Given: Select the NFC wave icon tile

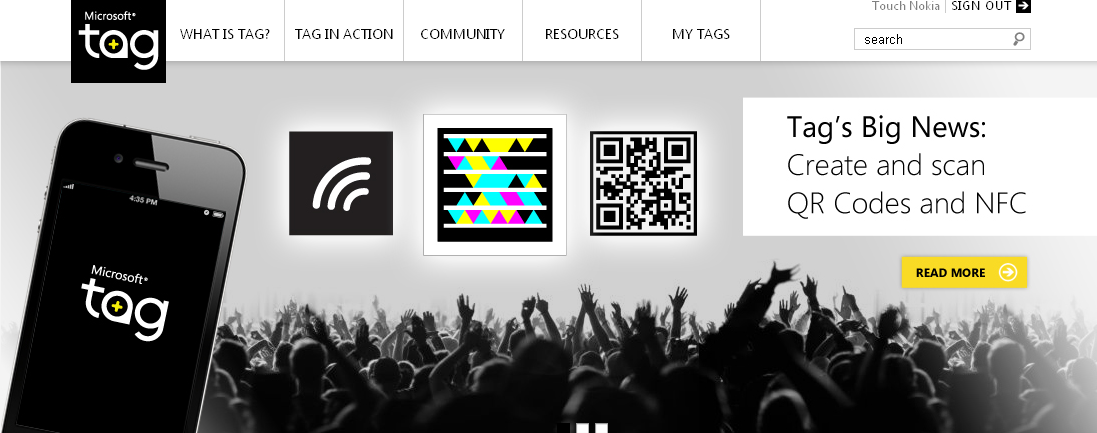Looking at the screenshot, I should [341, 183].
